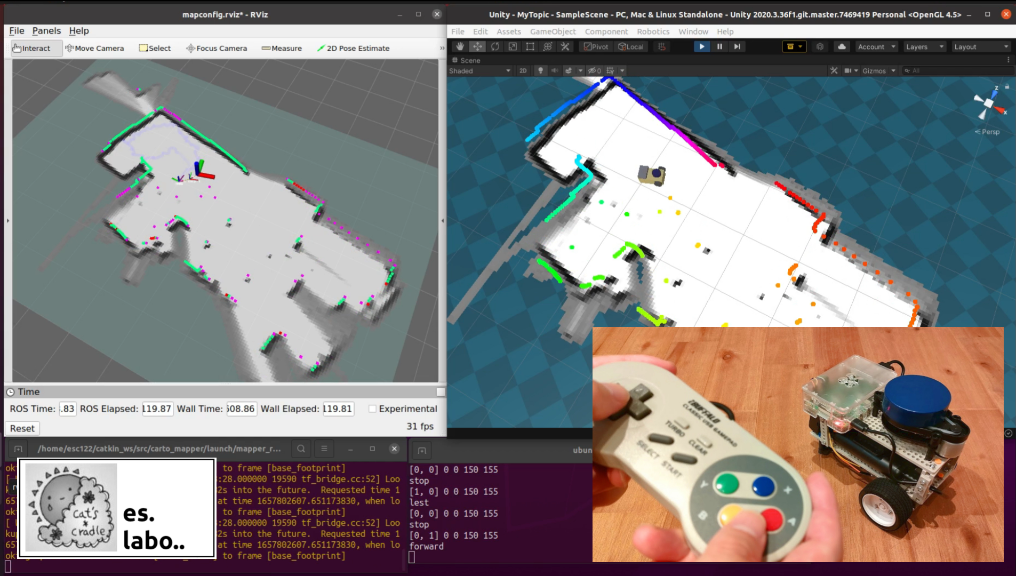This screenshot has height=576, width=1024.
Task: Activate the Measure tool in RViz
Action: tap(281, 48)
